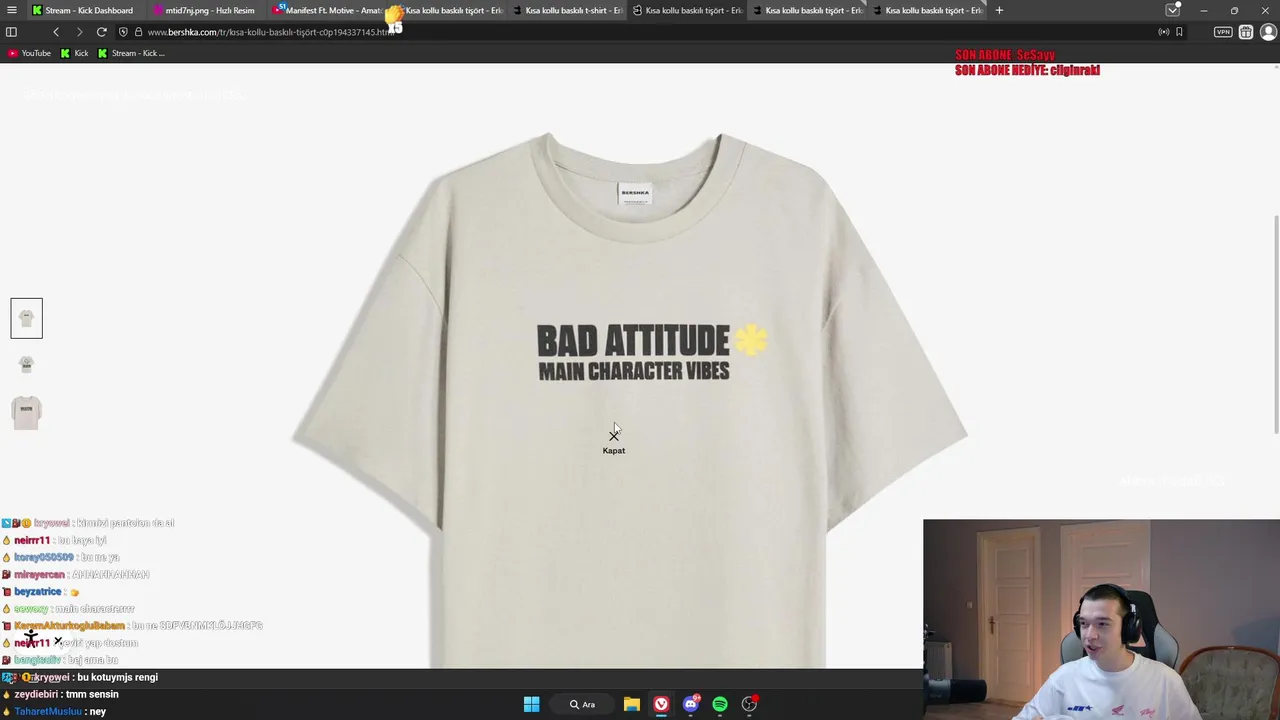Reload the current Bershka page

101,32
